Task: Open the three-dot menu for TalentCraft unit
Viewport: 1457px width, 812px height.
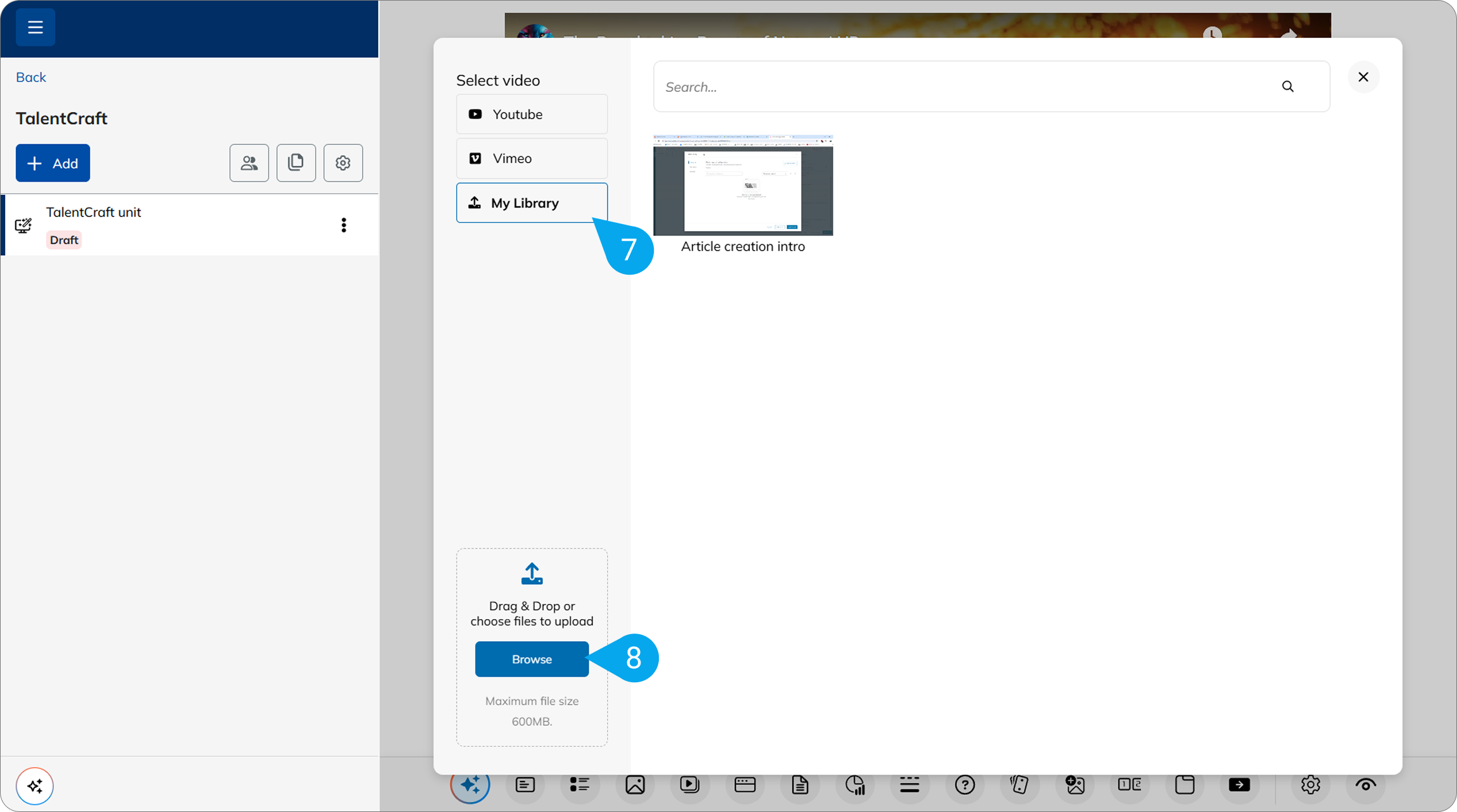Action: coord(344,225)
